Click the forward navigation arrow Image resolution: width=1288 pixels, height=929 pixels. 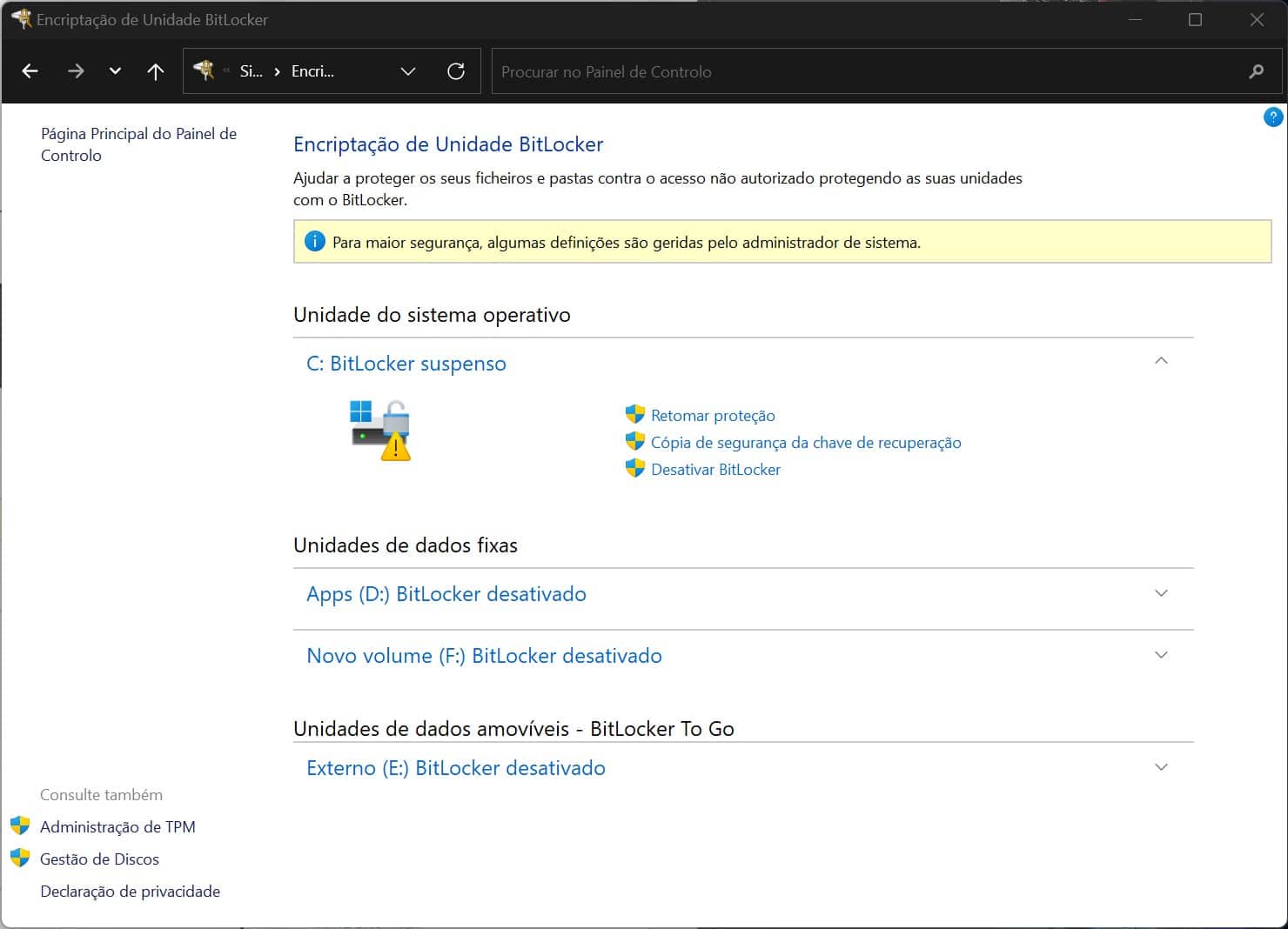[x=76, y=71]
